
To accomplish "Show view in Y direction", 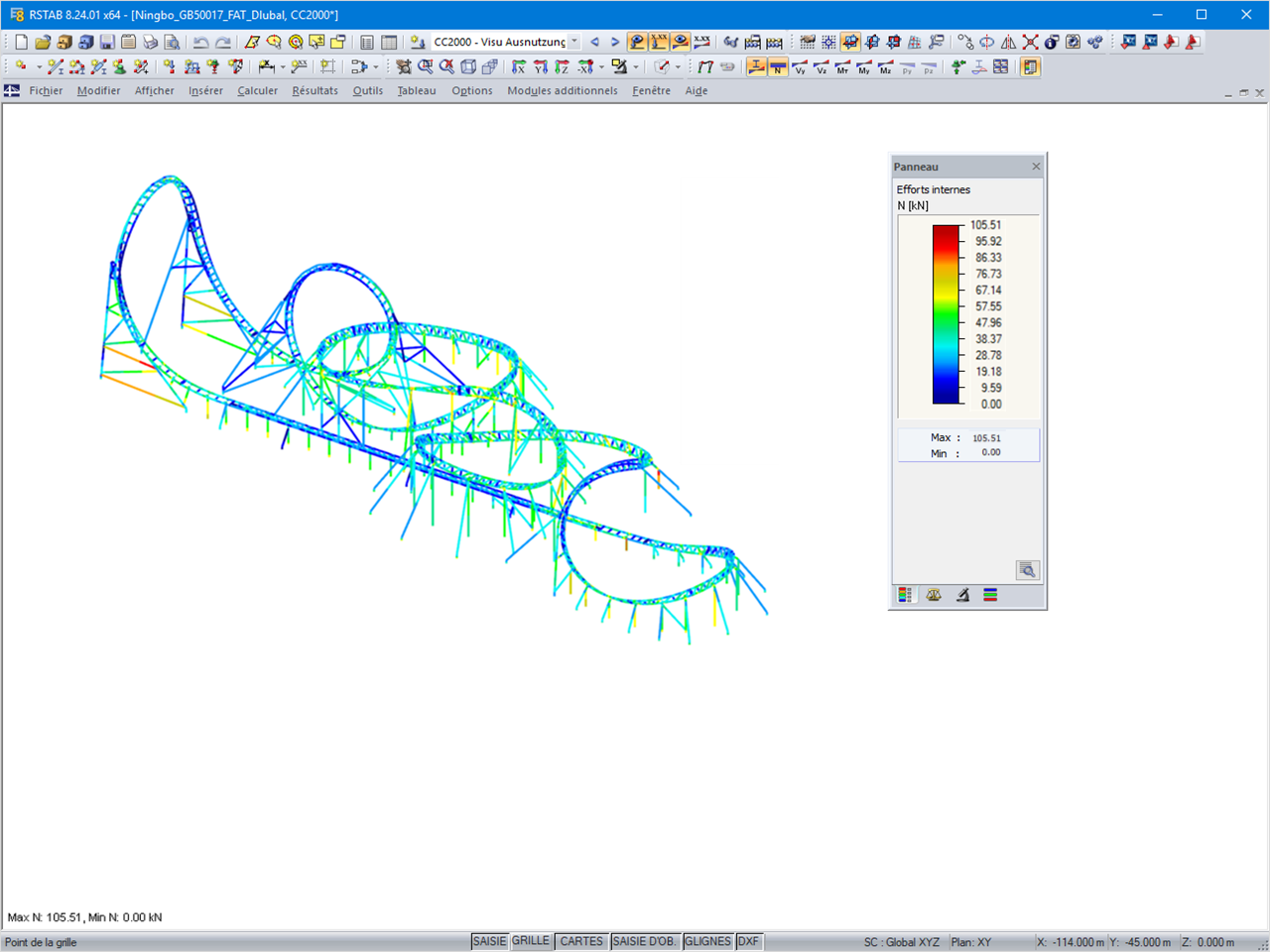I will (541, 67).
